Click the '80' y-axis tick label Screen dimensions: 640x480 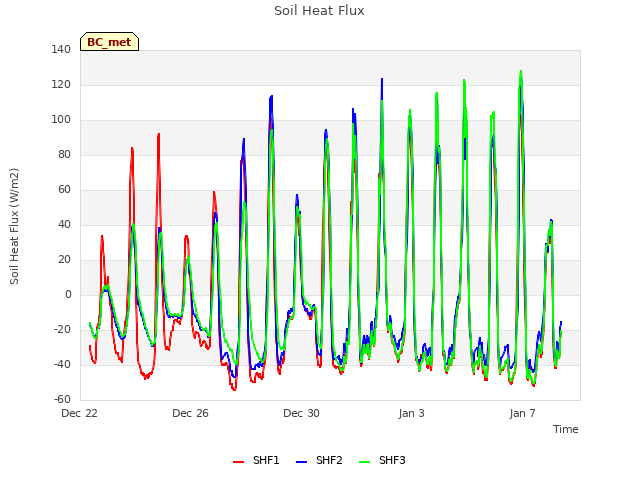point(64,155)
